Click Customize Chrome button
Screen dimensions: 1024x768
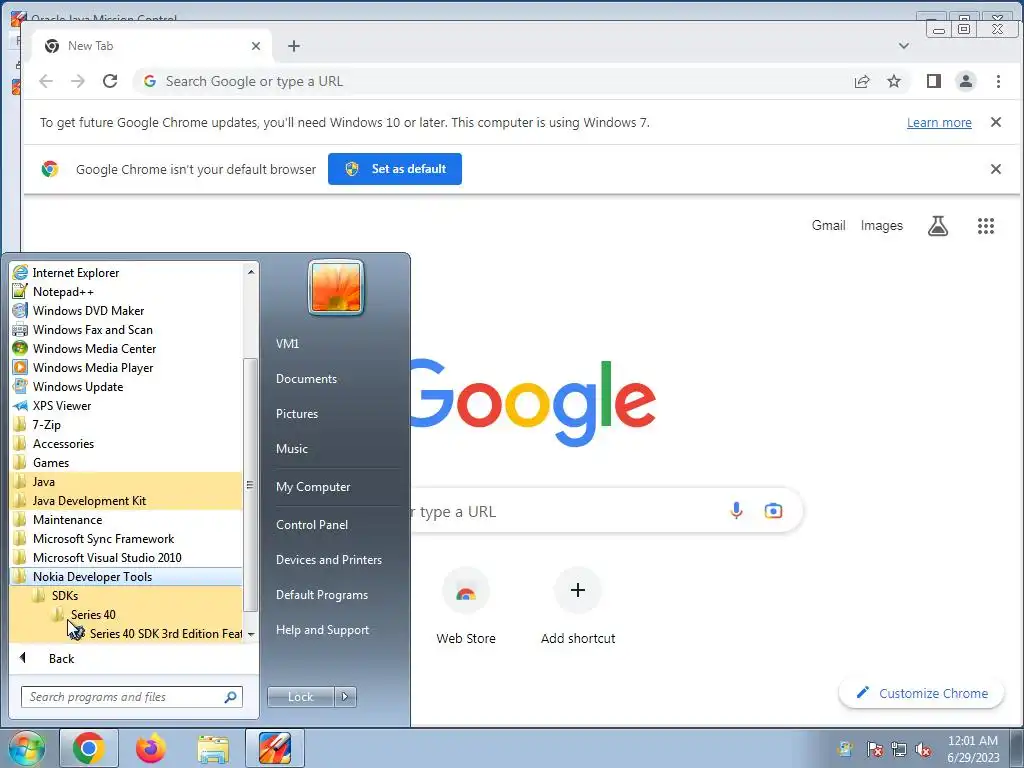pyautogui.click(x=921, y=694)
